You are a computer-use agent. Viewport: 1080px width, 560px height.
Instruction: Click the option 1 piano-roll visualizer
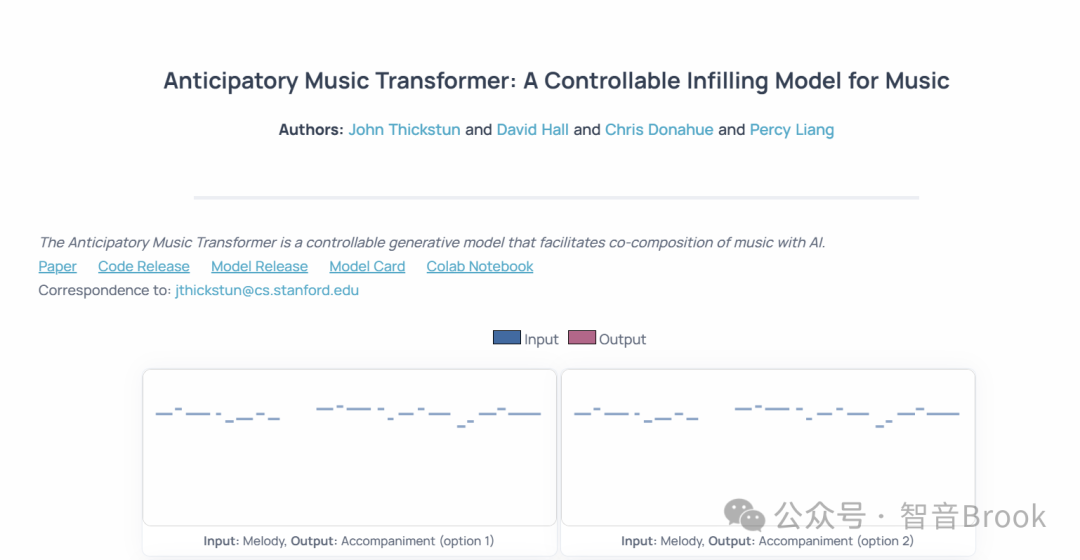(349, 447)
